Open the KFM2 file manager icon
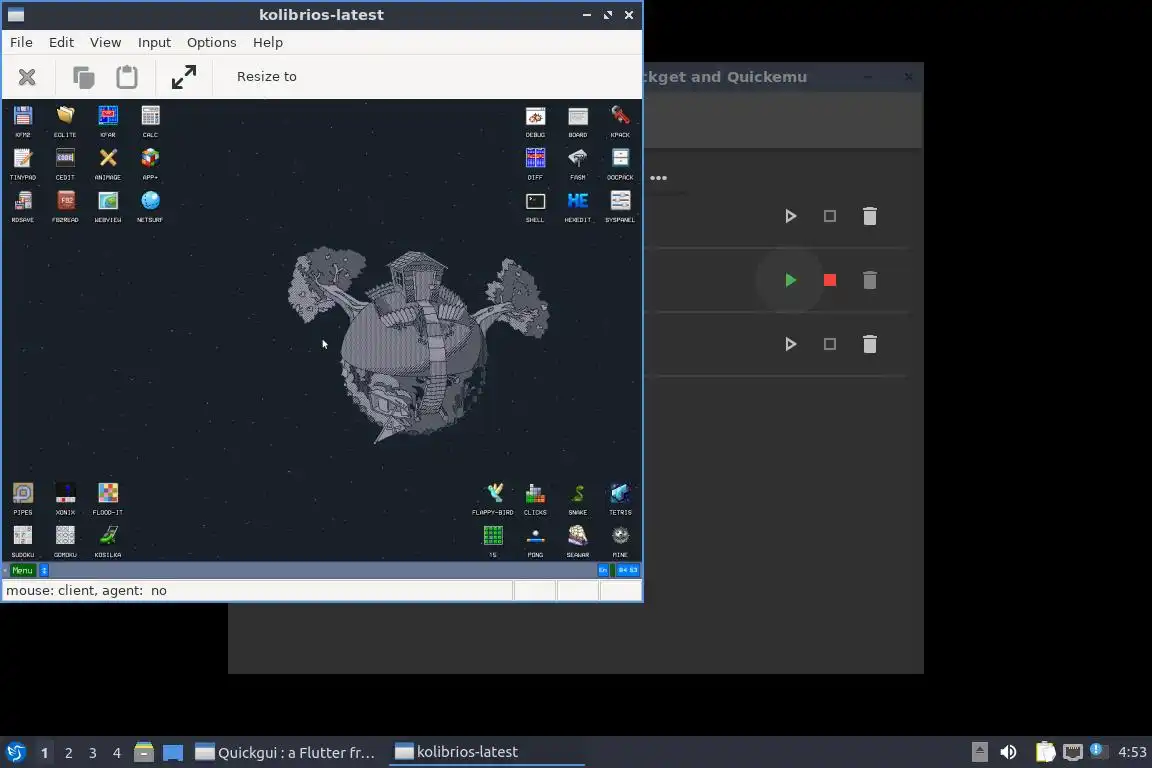The image size is (1152, 768). (x=23, y=118)
